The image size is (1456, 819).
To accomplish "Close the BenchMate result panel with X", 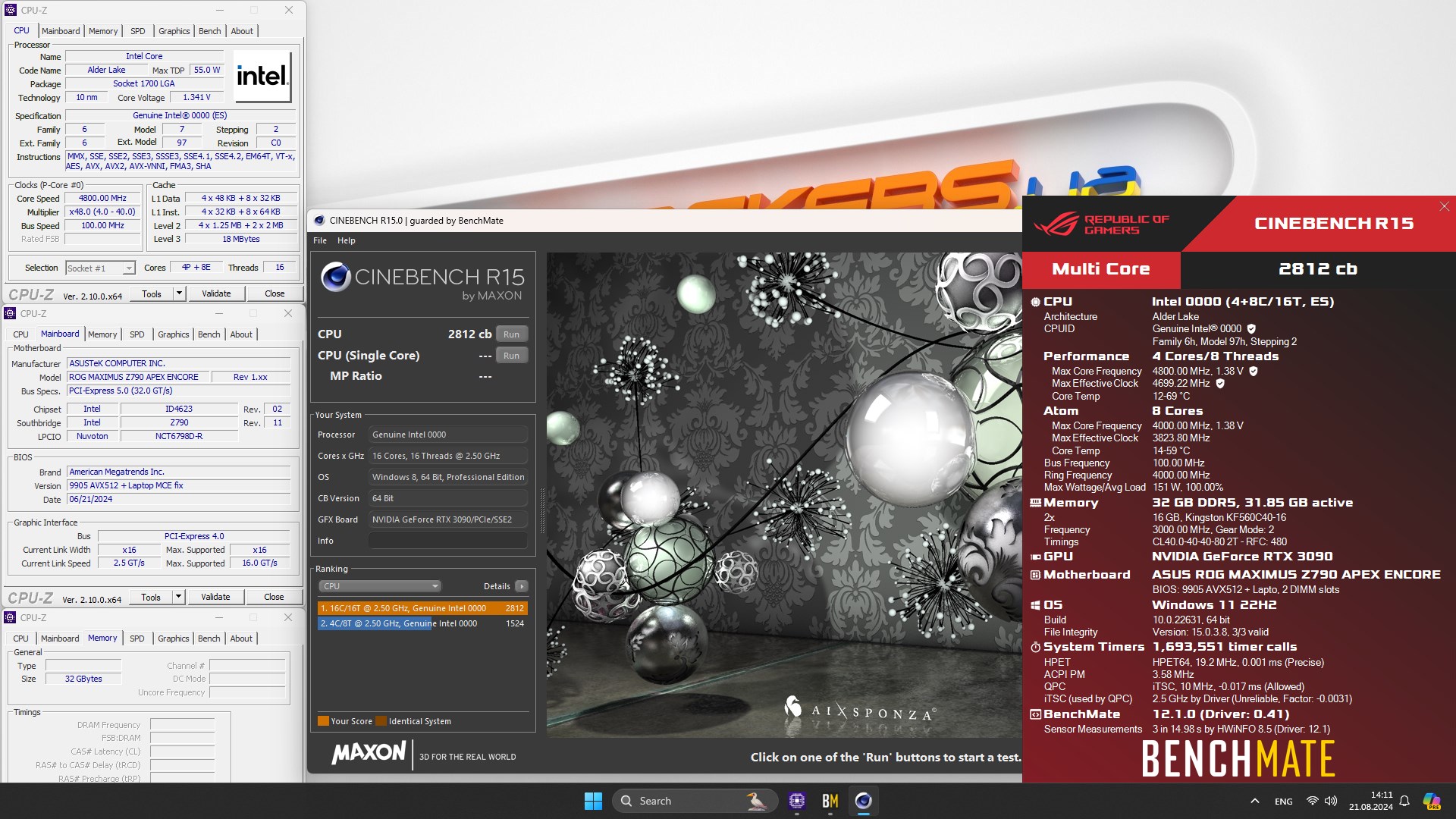I will pyautogui.click(x=1444, y=206).
